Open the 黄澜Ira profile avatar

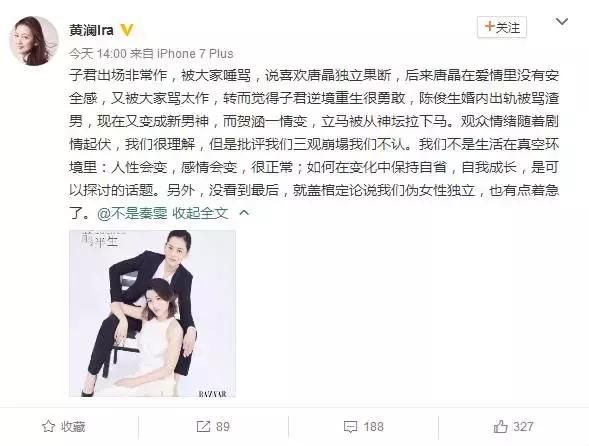point(34,41)
